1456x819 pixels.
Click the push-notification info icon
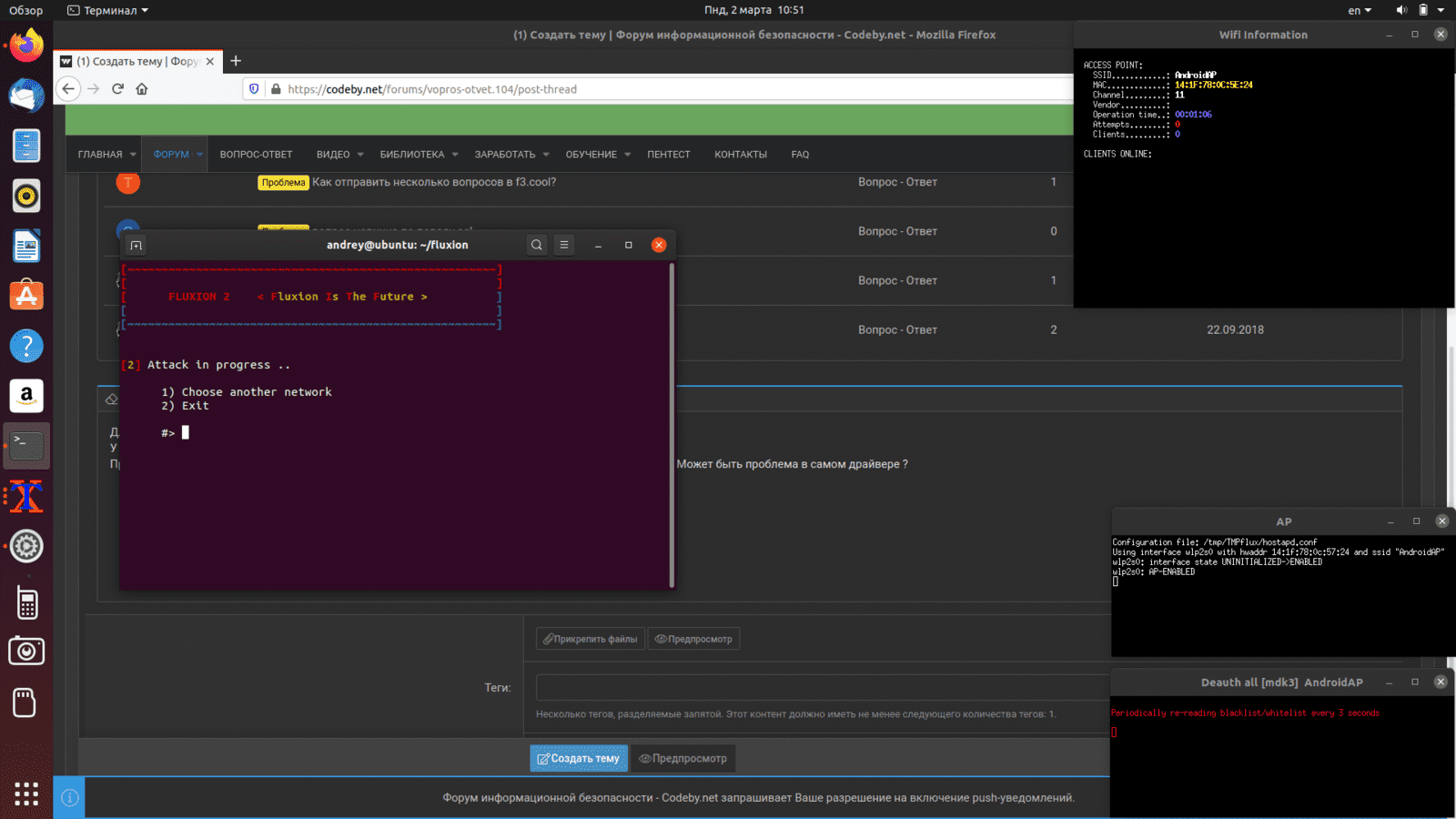[70, 798]
